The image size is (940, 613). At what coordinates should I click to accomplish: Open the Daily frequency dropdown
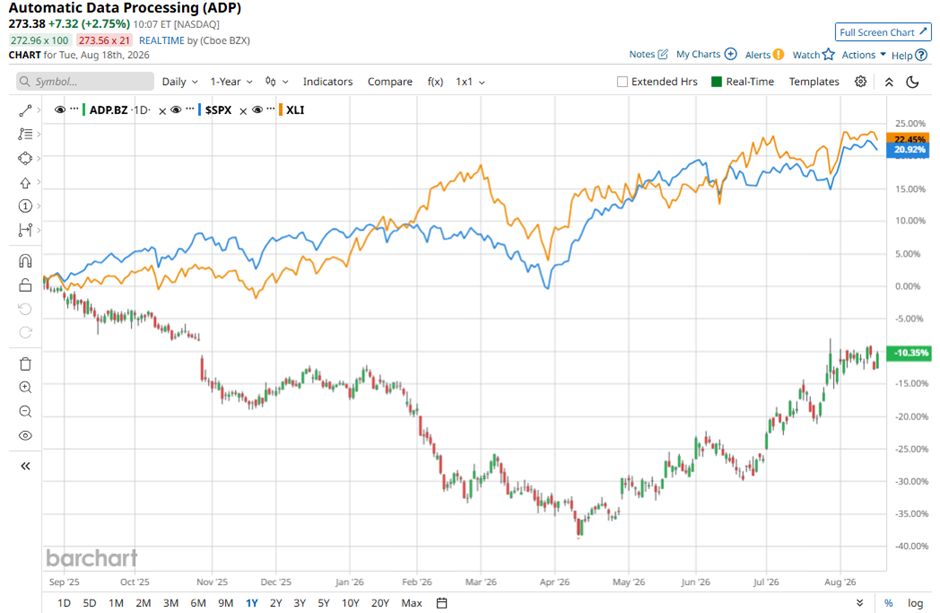click(180, 81)
